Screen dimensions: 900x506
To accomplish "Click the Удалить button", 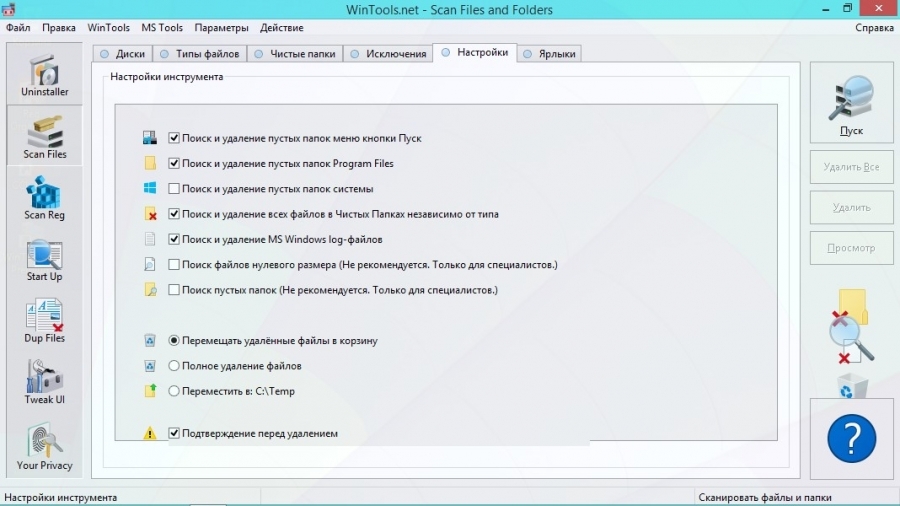I will [851, 207].
